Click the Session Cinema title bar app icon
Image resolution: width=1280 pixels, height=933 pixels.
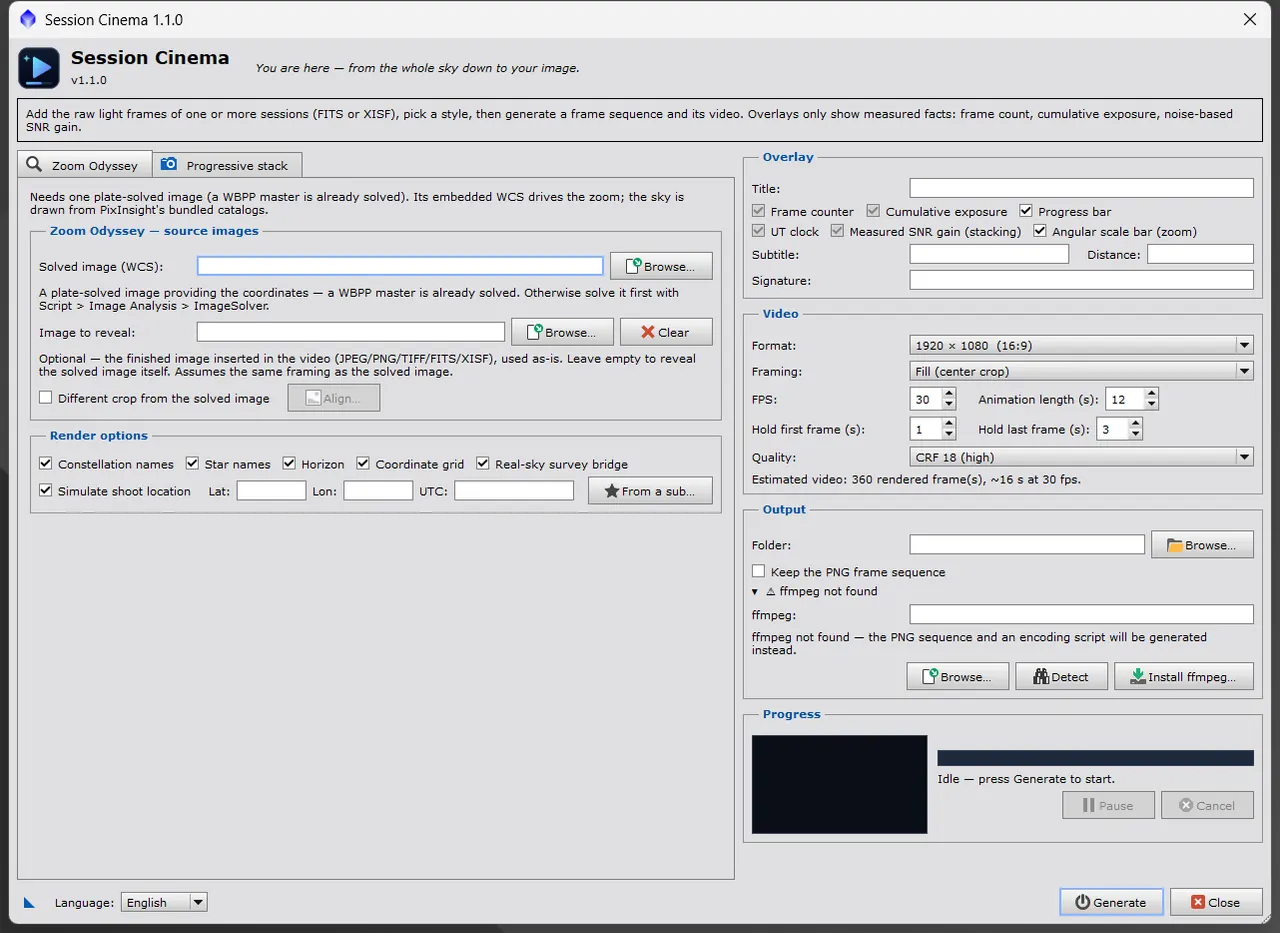(28, 19)
